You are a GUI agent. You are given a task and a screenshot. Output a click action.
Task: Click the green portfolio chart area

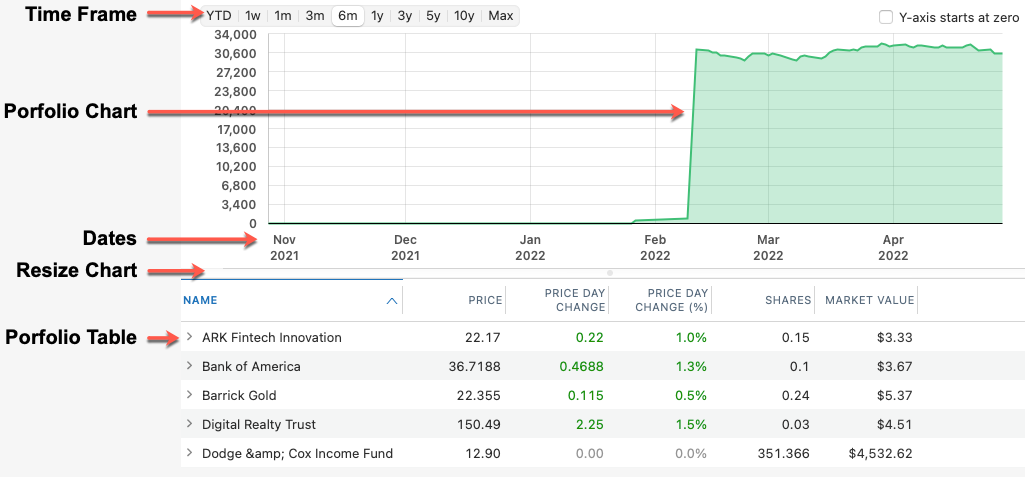[x=850, y=140]
